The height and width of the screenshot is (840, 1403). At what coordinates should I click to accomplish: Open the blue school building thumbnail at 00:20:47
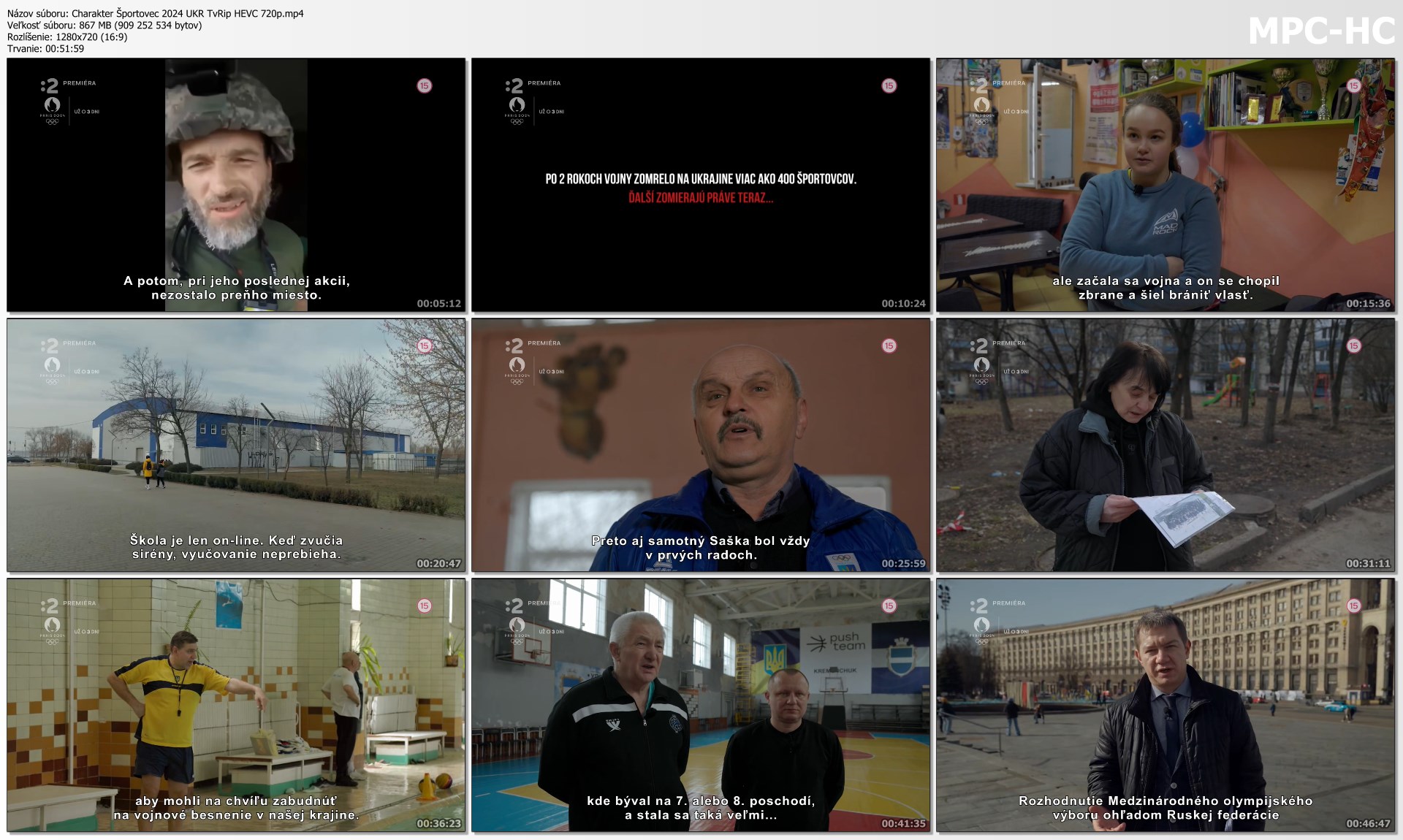point(236,445)
